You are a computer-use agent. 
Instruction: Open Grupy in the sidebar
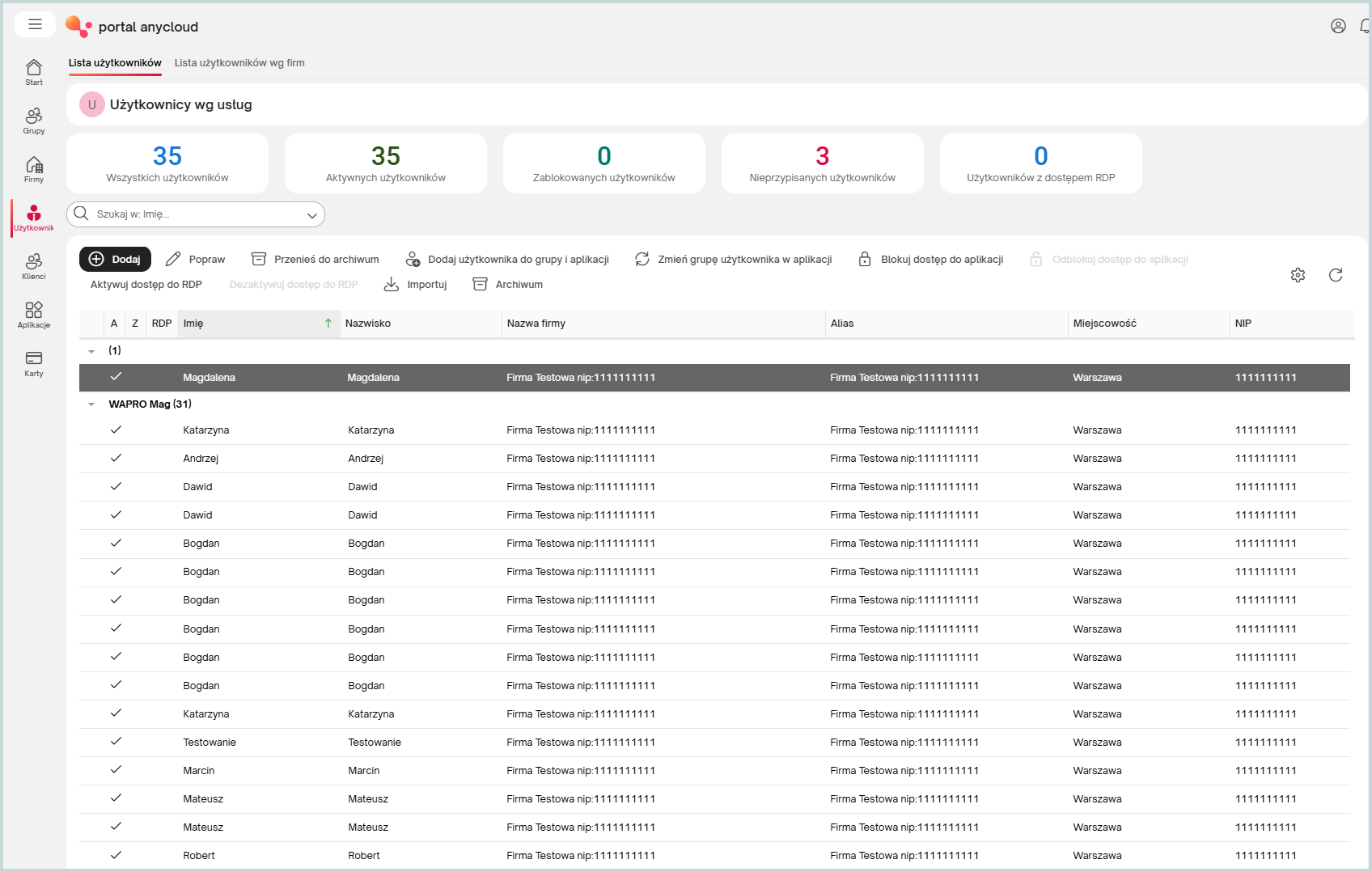[x=34, y=121]
